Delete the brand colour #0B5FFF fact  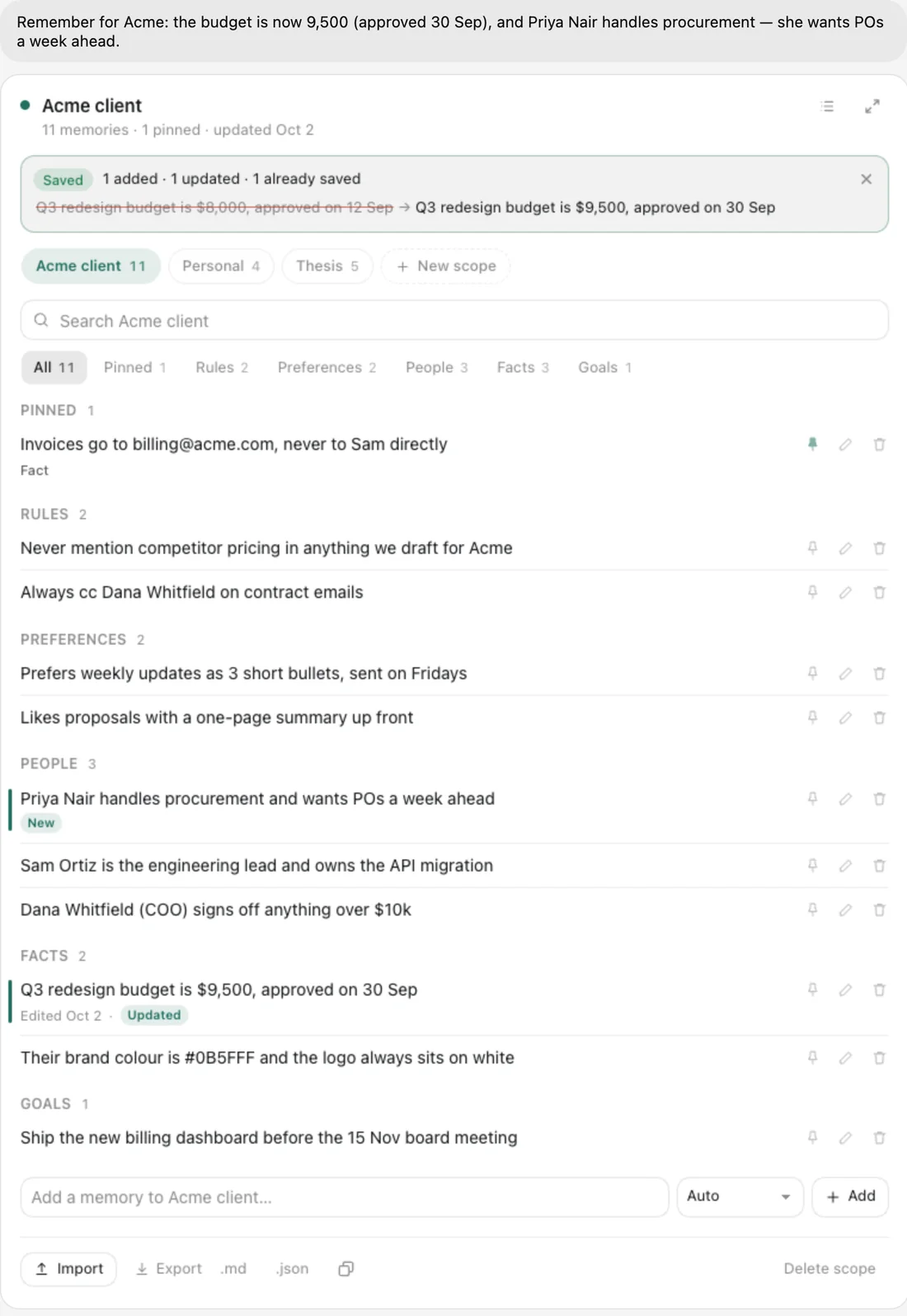[879, 1058]
